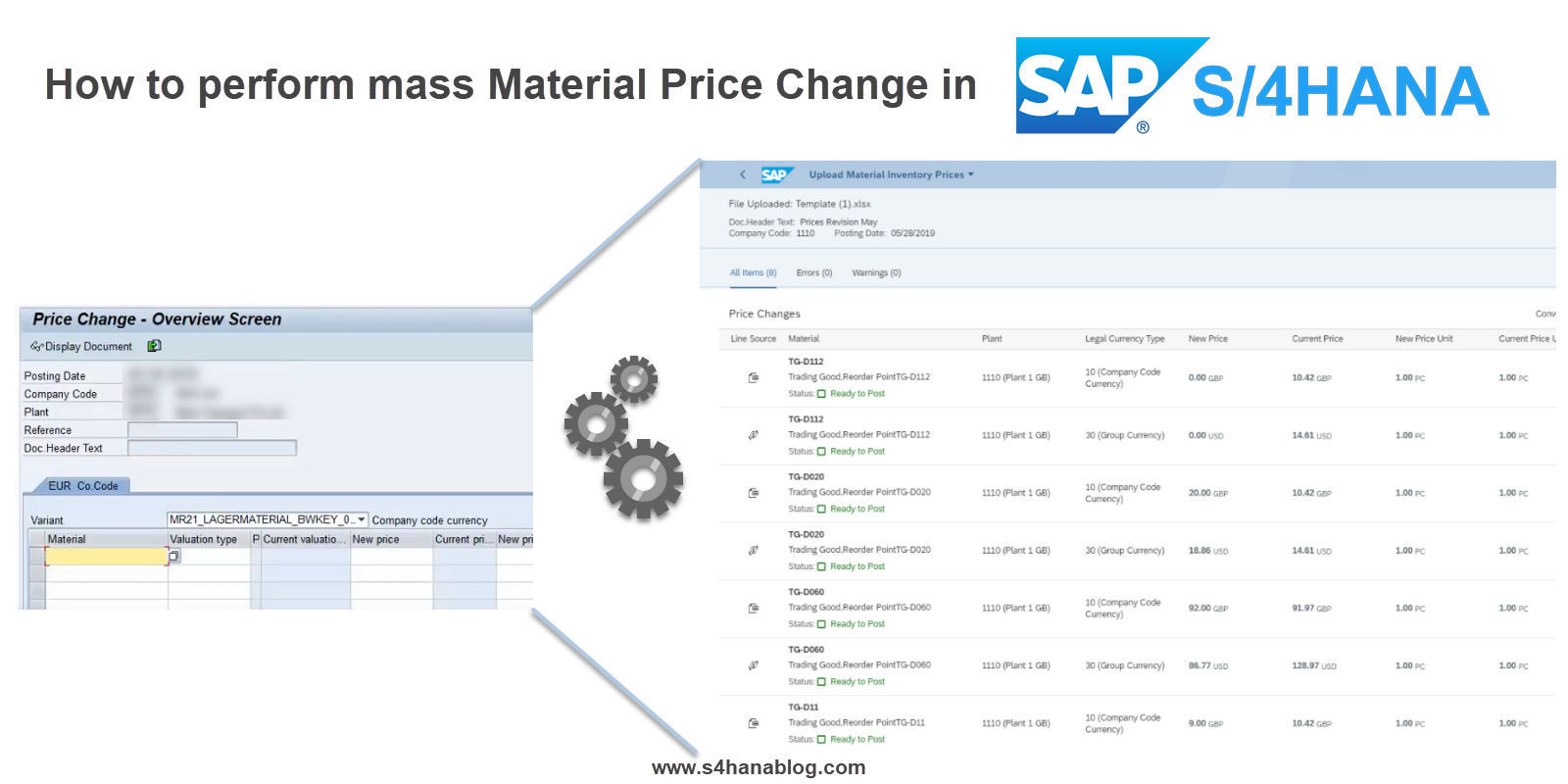1568x784 pixels.
Task: Click the Display Document glasses icon
Action: 36,346
